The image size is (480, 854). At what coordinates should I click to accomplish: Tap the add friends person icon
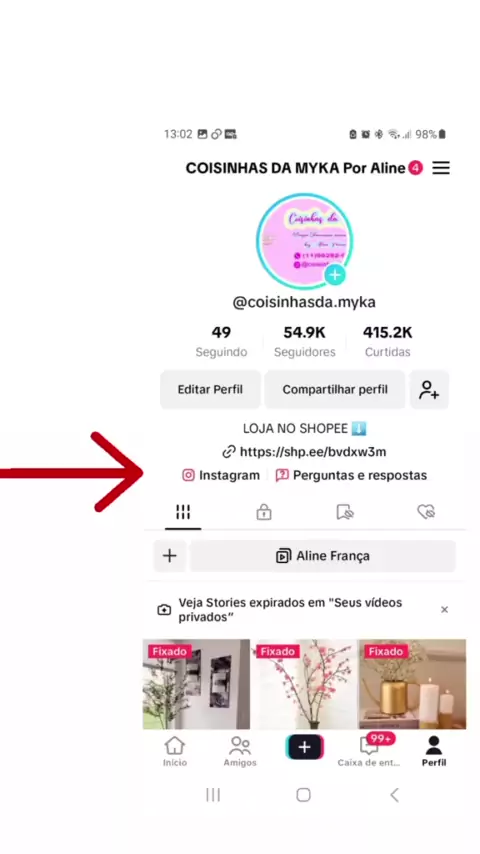[x=429, y=389]
